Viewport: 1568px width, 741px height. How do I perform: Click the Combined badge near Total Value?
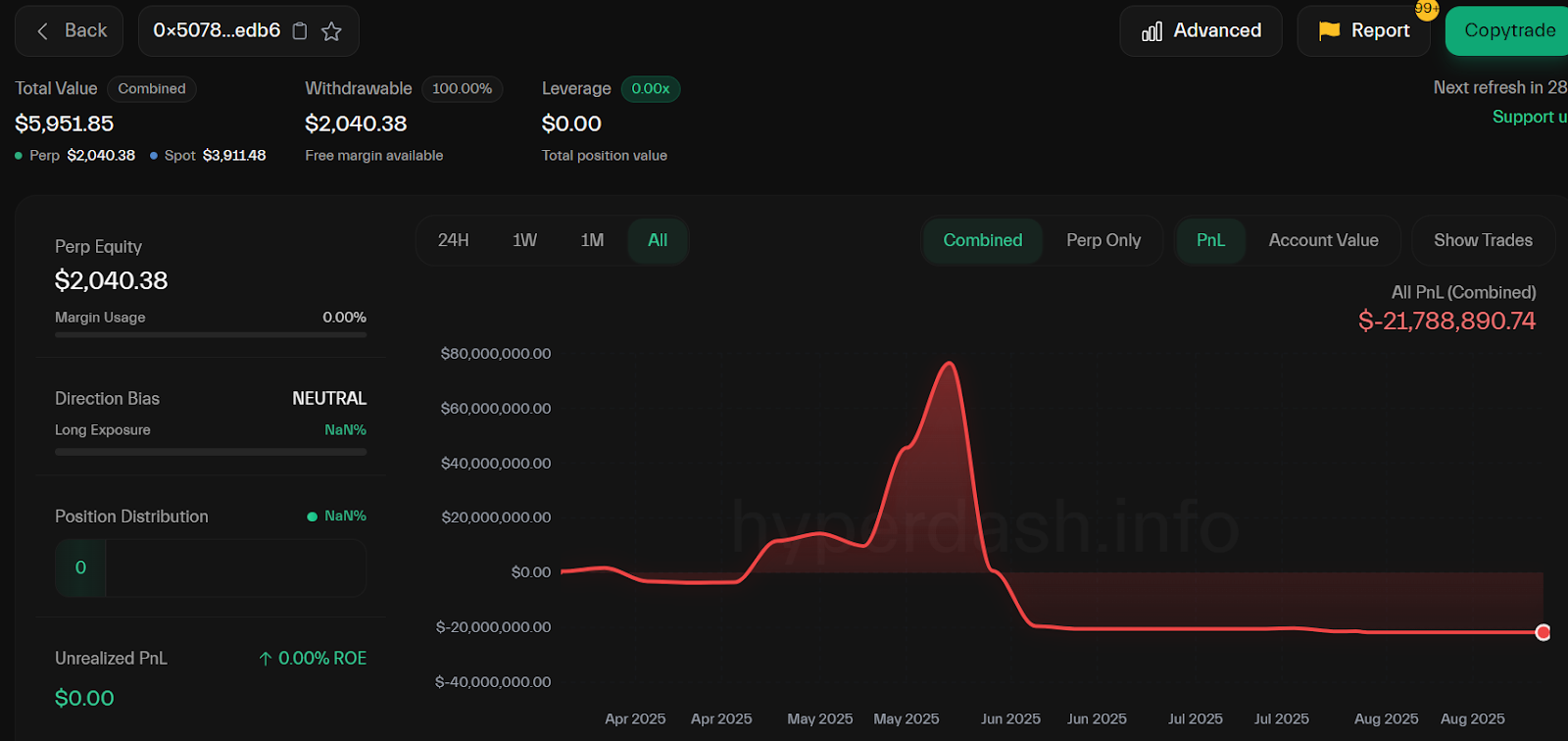pyautogui.click(x=152, y=89)
